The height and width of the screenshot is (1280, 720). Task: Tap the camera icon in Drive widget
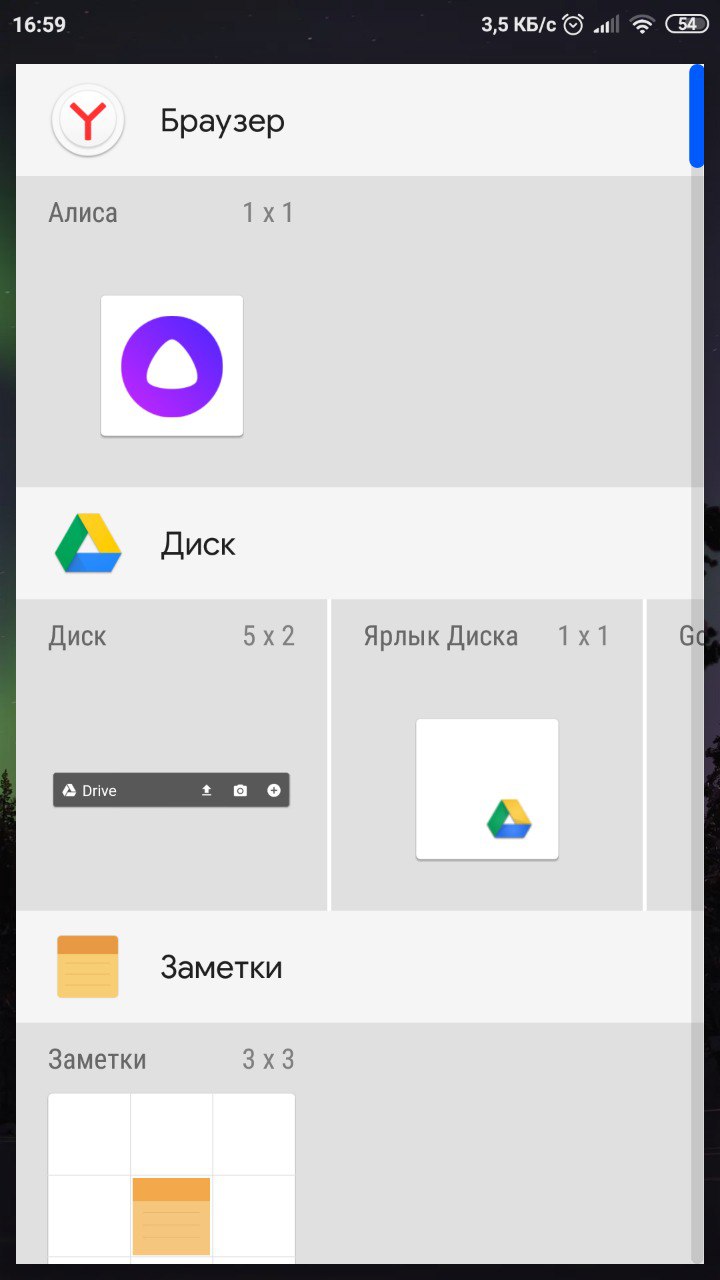[240, 790]
